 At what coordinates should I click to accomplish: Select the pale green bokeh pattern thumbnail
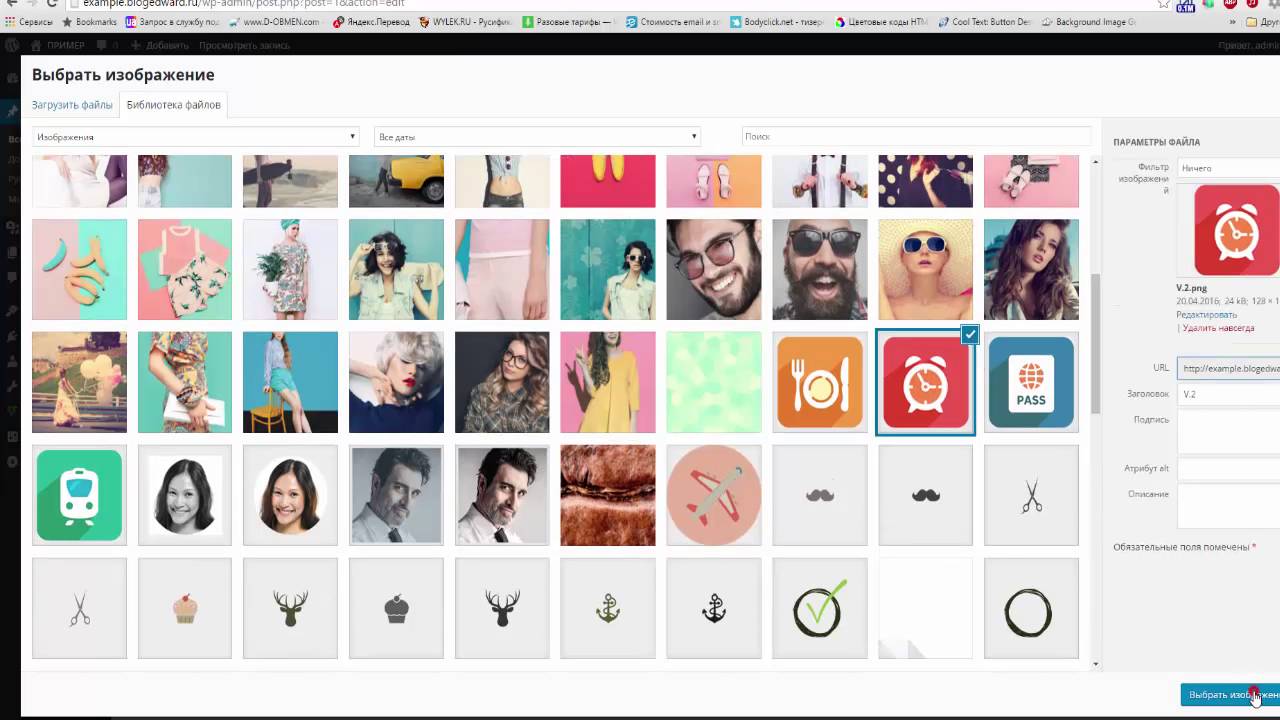tap(714, 382)
